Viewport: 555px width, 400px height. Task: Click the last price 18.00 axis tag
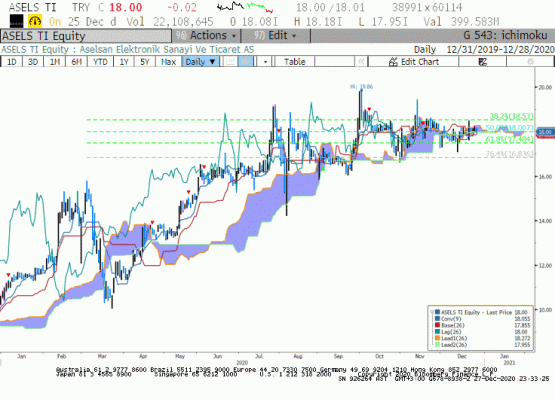point(545,132)
